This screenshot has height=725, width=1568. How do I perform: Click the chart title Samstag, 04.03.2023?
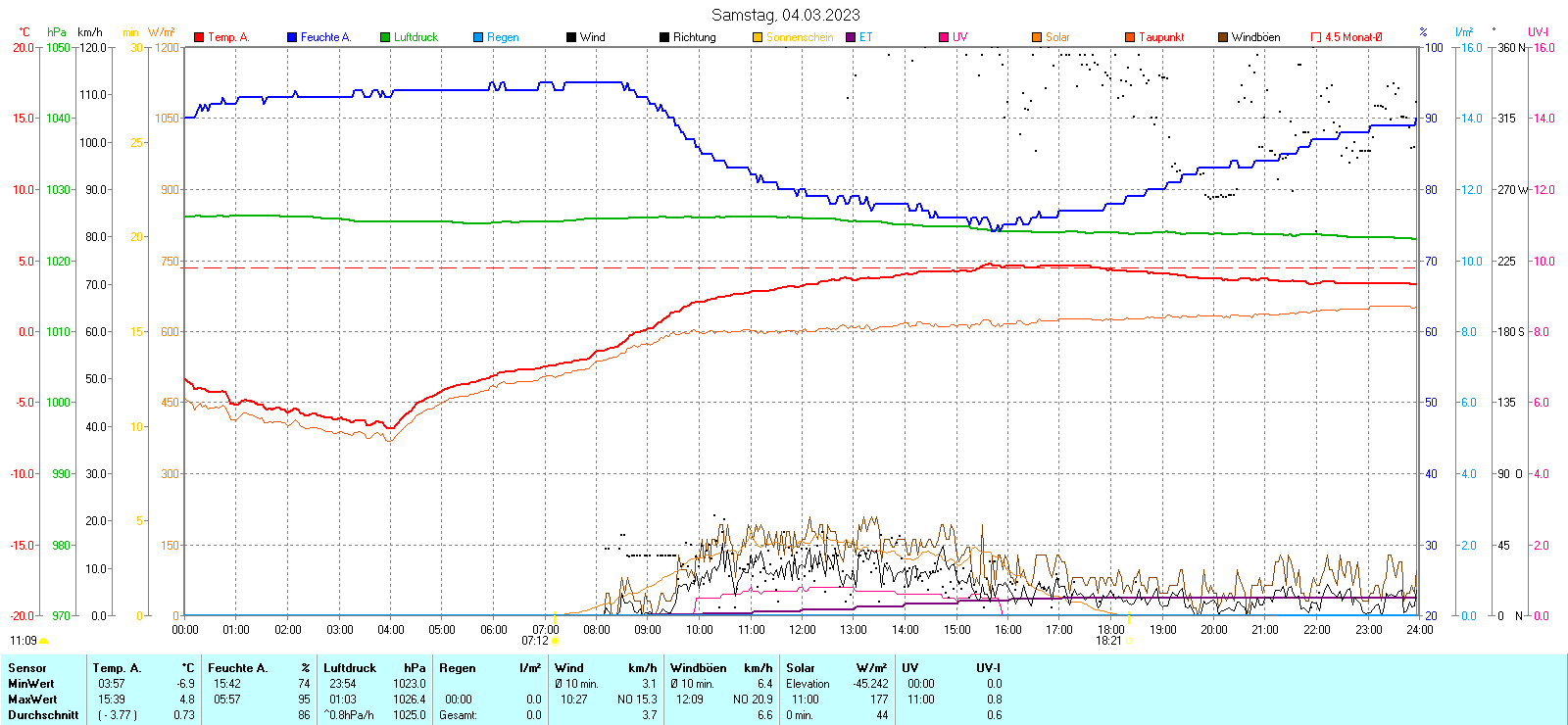click(x=785, y=15)
